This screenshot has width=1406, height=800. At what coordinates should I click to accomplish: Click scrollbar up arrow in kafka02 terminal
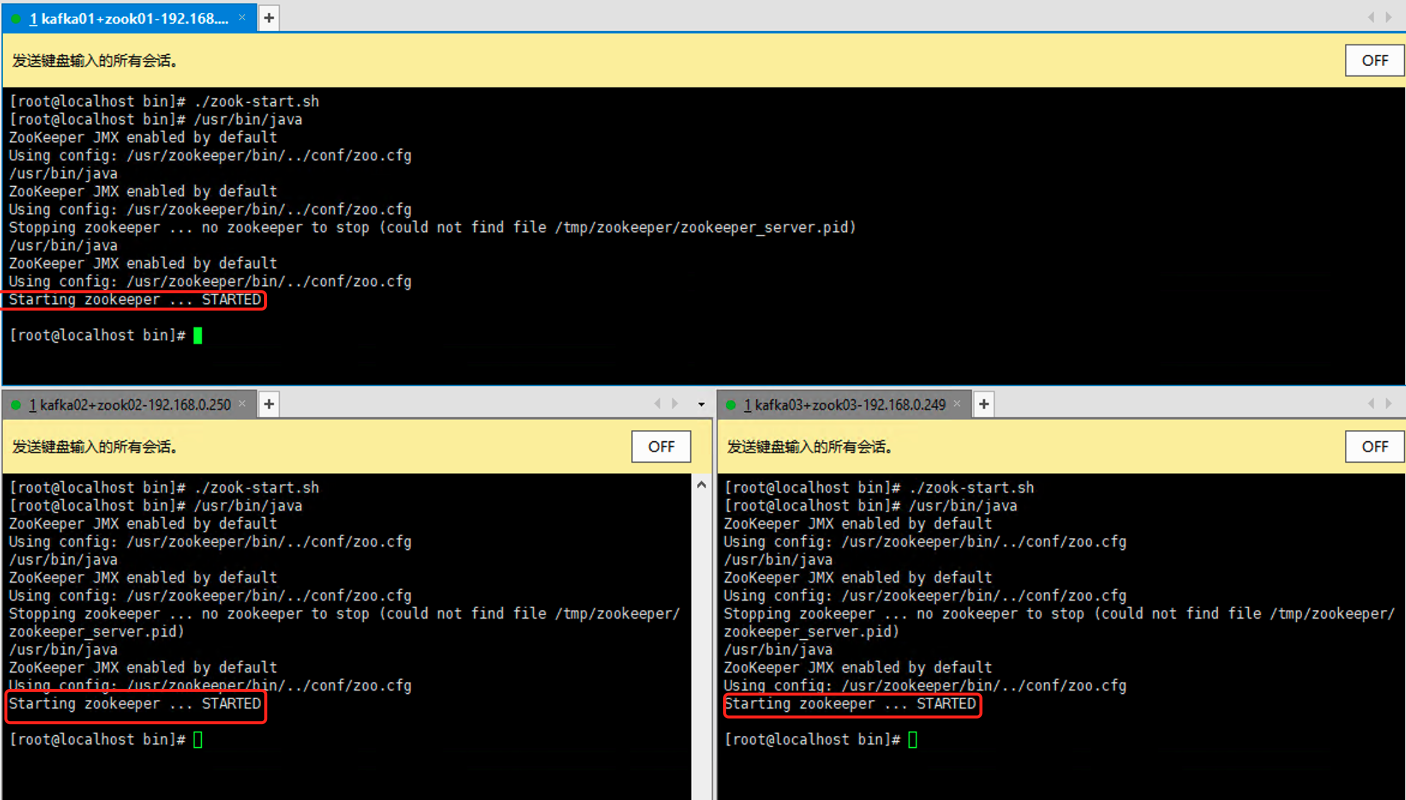(701, 485)
